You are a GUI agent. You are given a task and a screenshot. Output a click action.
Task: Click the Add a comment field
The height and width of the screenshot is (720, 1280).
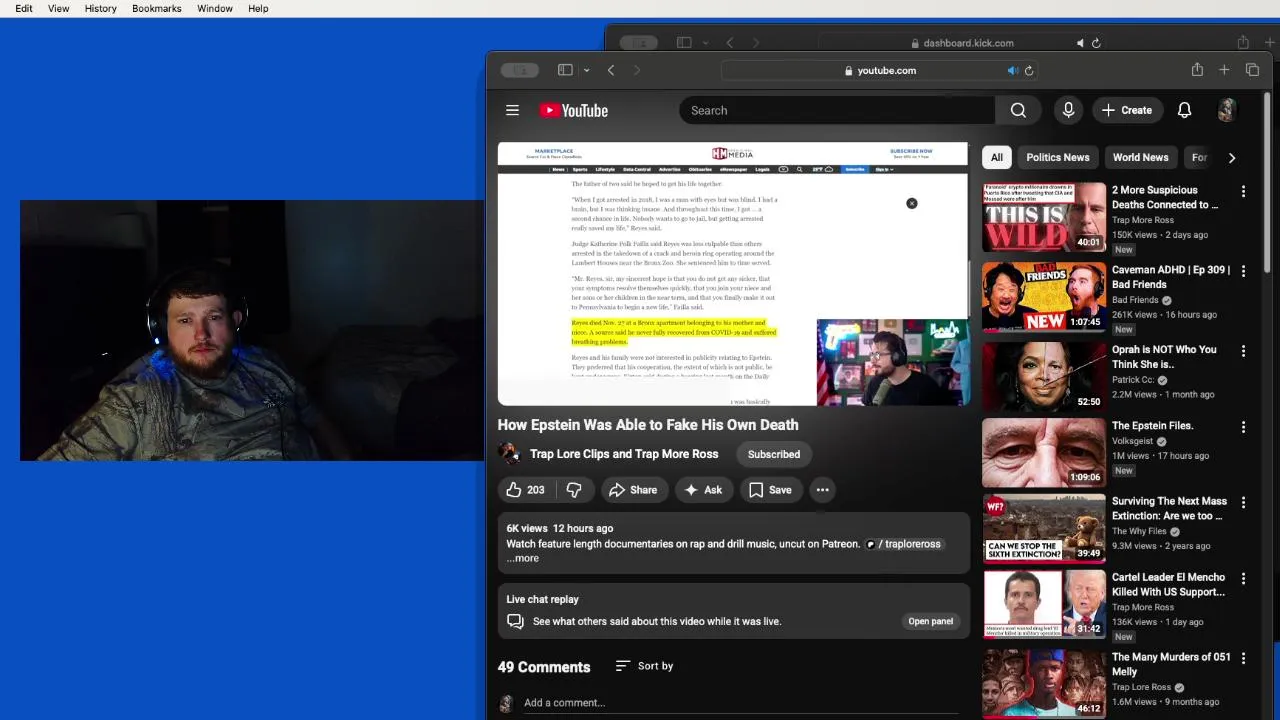pos(740,703)
